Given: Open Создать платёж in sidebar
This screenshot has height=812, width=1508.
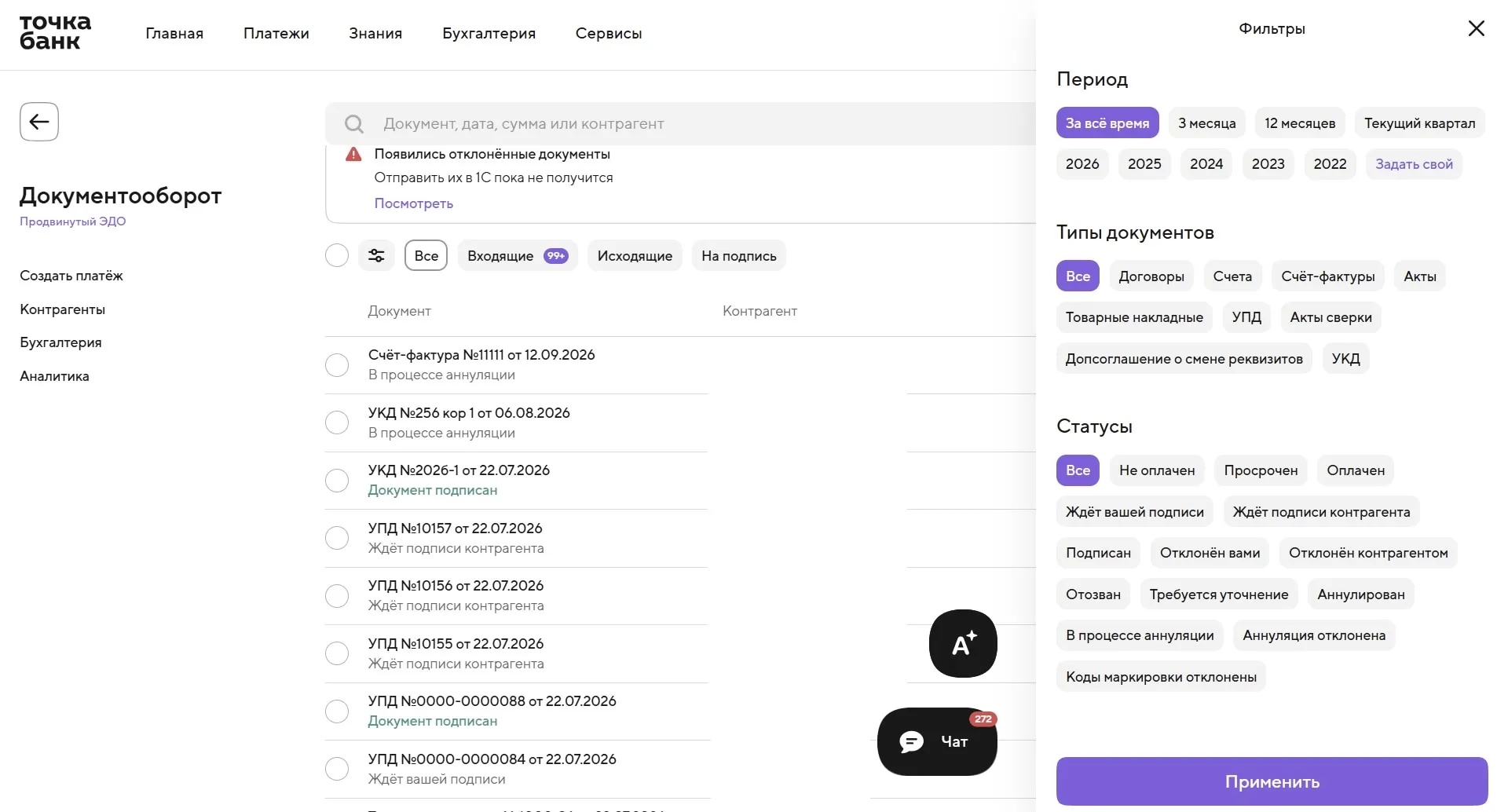Looking at the screenshot, I should [x=71, y=276].
